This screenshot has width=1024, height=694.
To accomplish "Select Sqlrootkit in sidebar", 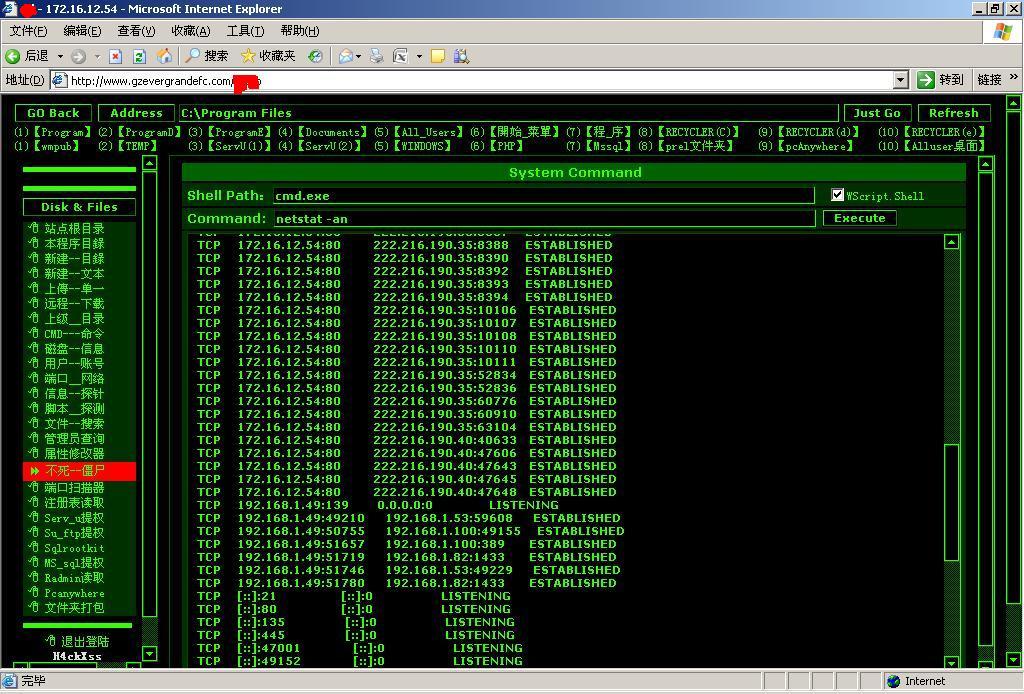I will click(x=74, y=548).
